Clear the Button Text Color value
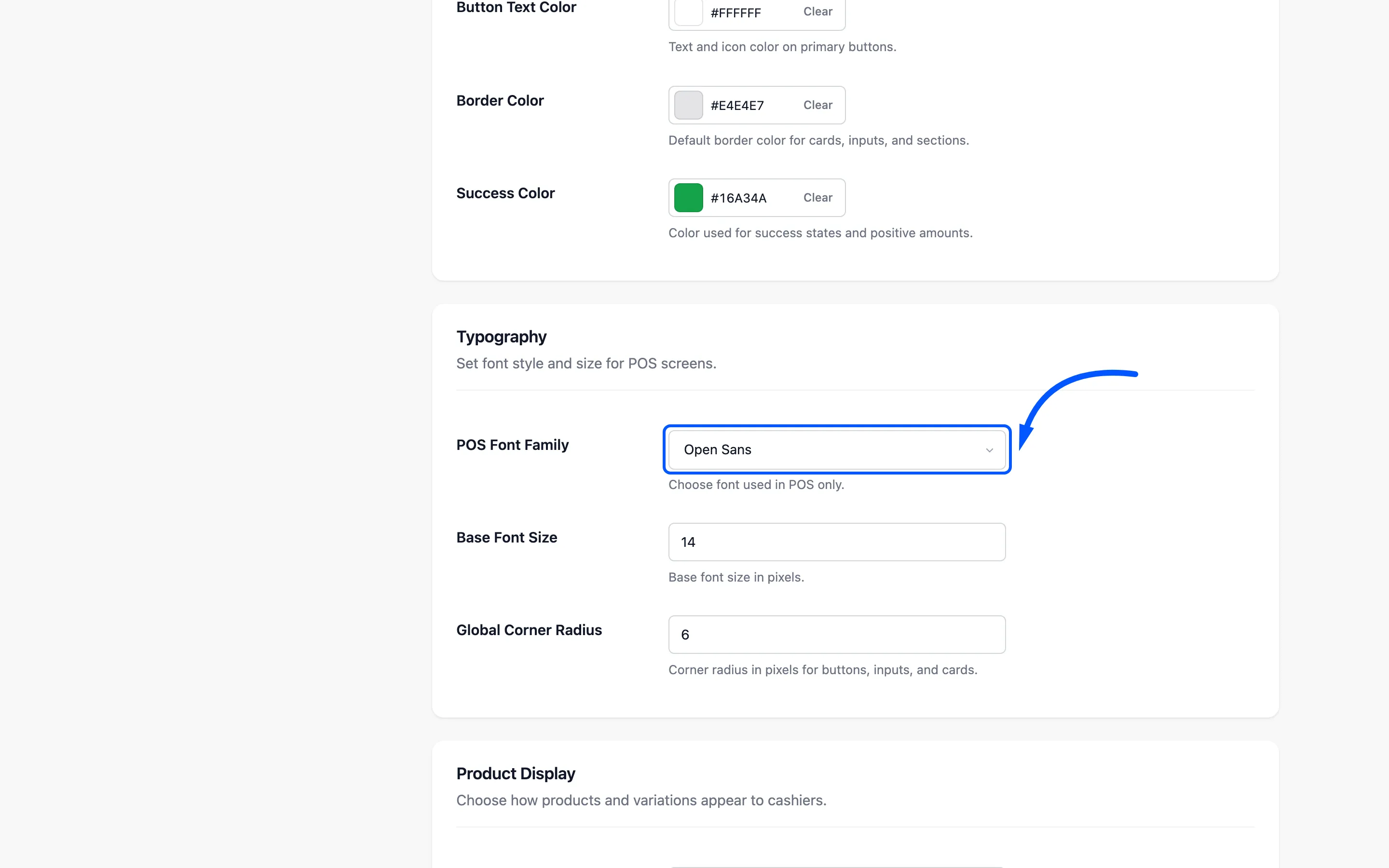Image resolution: width=1389 pixels, height=868 pixels. point(817,12)
